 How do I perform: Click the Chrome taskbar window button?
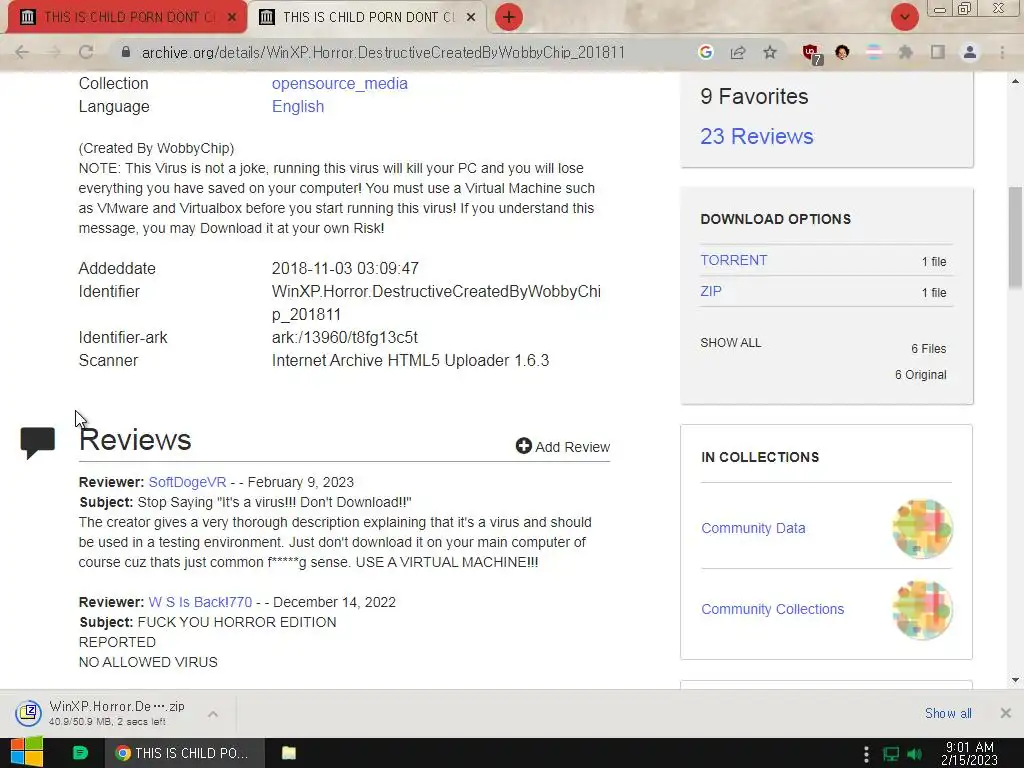[185, 753]
